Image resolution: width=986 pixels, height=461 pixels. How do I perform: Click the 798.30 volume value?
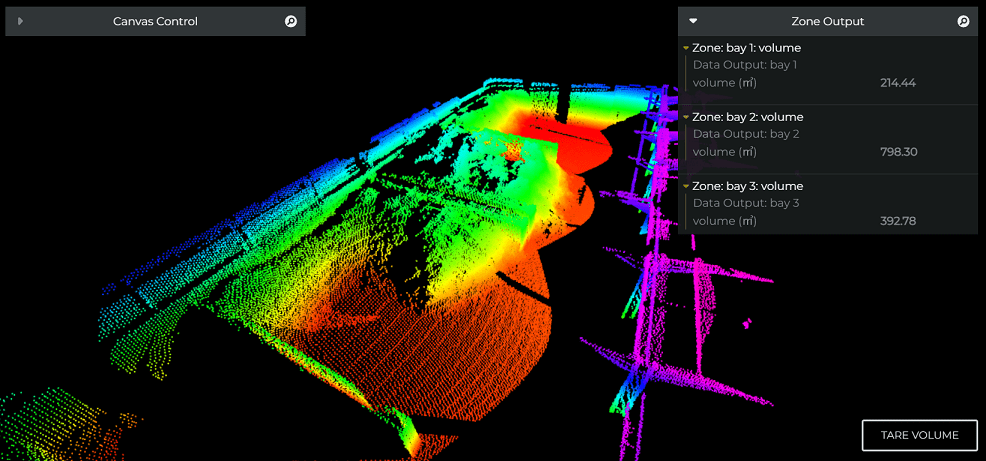[898, 152]
